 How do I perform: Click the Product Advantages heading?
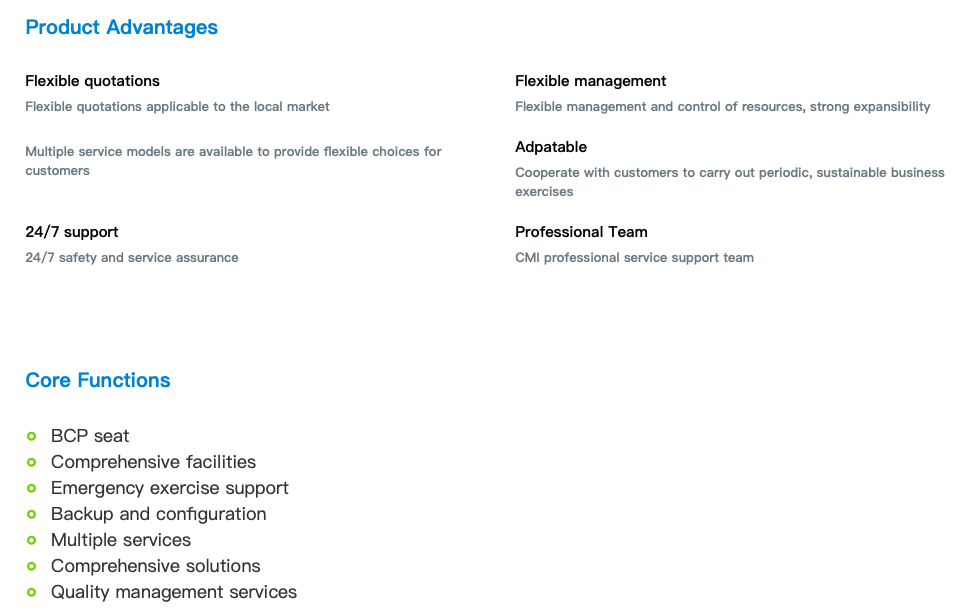click(121, 28)
